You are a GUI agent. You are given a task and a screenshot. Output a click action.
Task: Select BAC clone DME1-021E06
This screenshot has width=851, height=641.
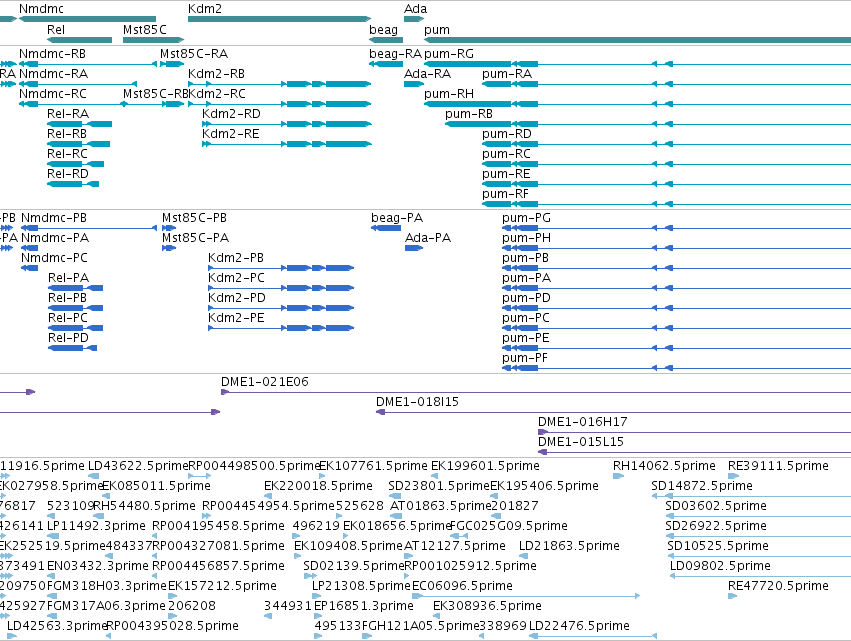click(x=536, y=392)
